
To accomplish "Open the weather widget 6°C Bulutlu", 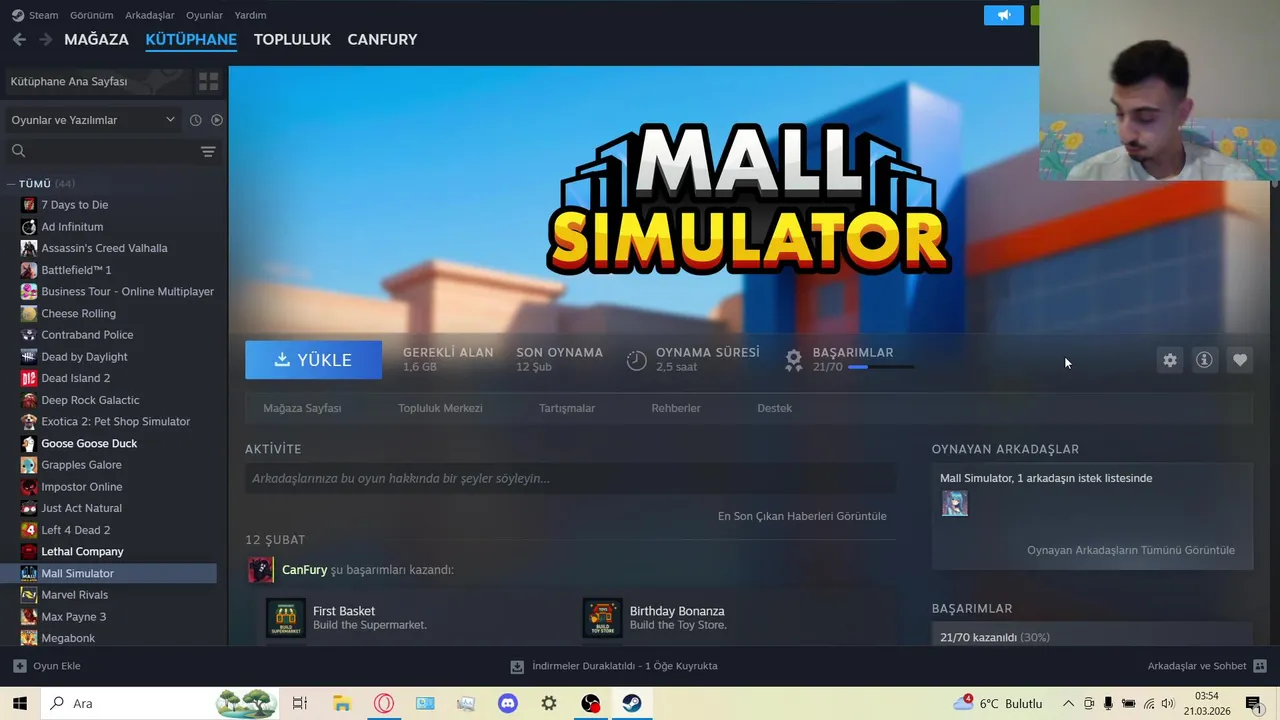I will tap(998, 703).
